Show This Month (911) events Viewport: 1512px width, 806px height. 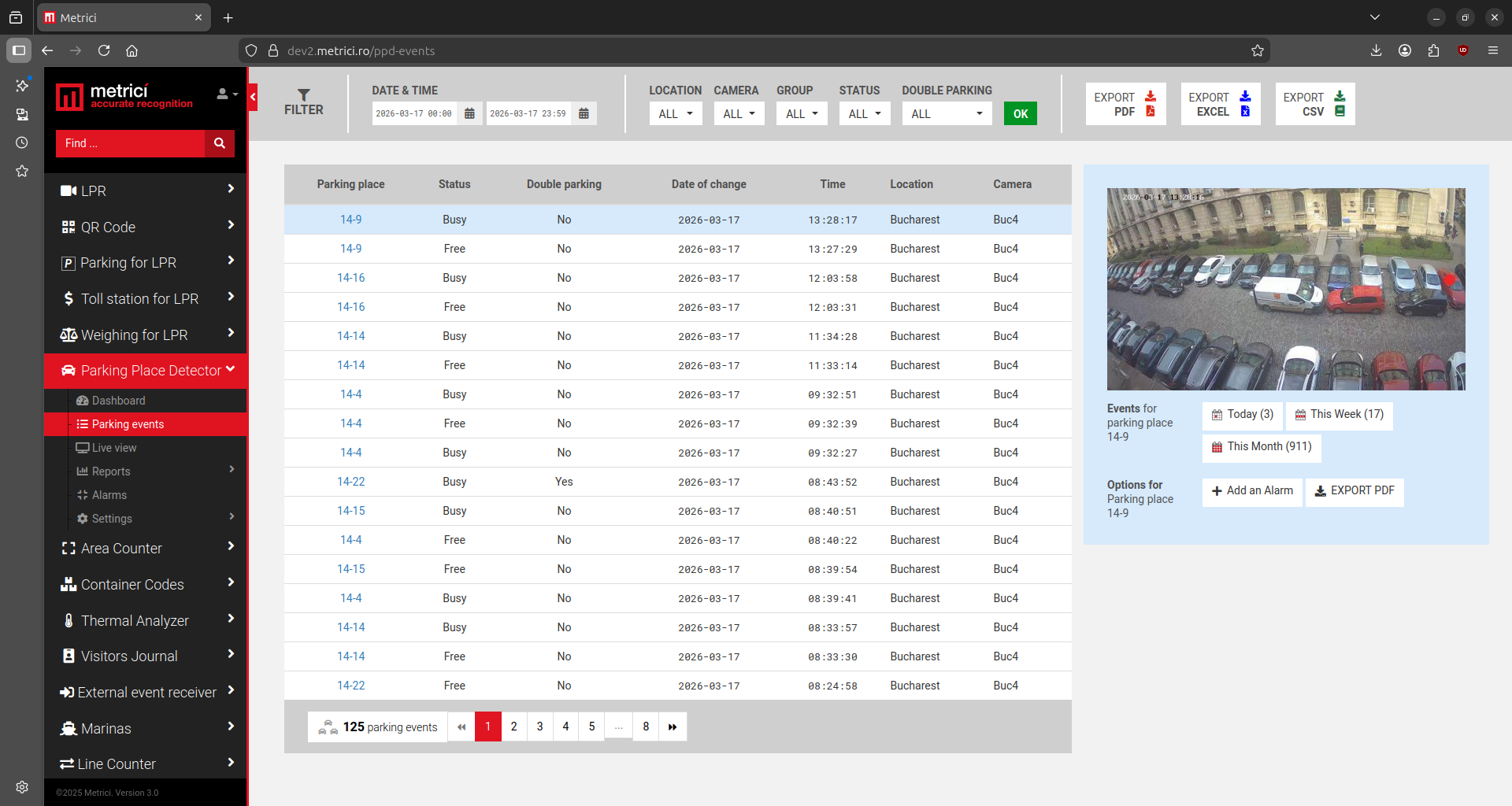pos(1262,447)
